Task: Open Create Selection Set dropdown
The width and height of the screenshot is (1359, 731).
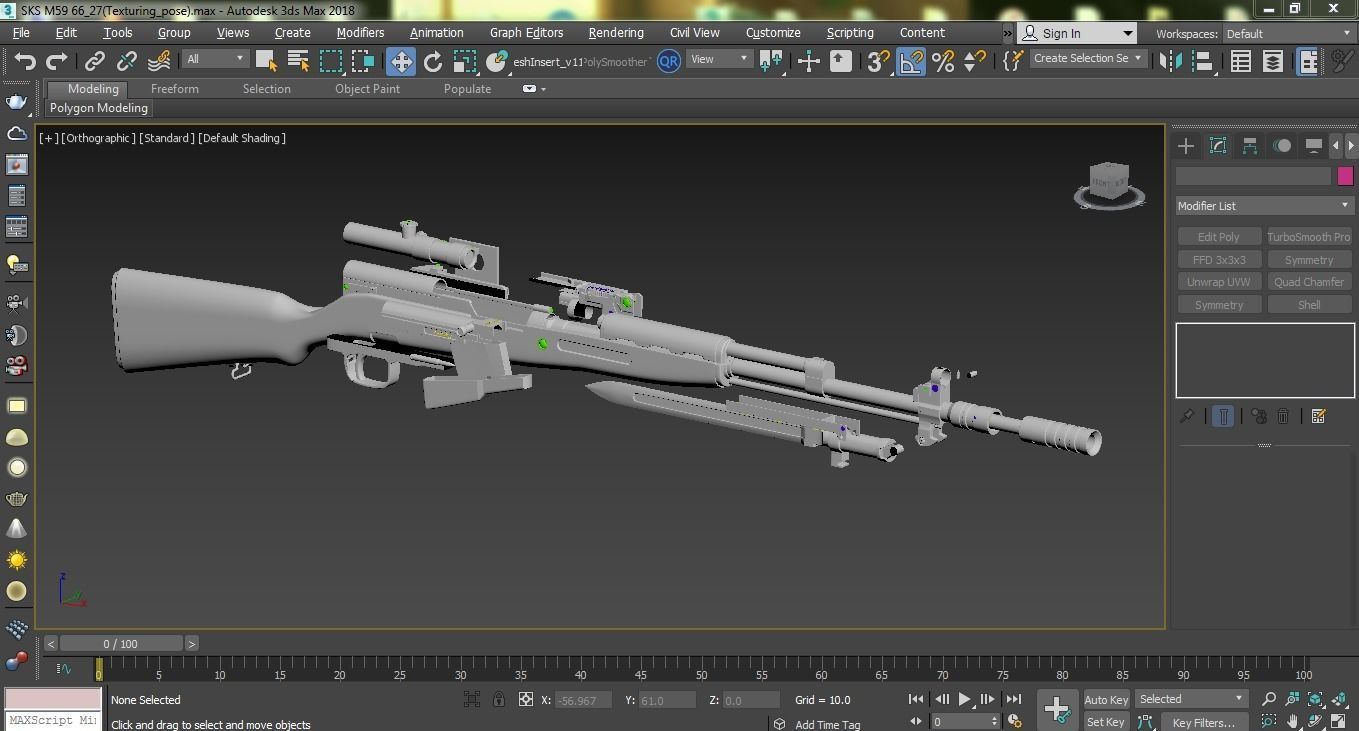Action: [x=1087, y=59]
